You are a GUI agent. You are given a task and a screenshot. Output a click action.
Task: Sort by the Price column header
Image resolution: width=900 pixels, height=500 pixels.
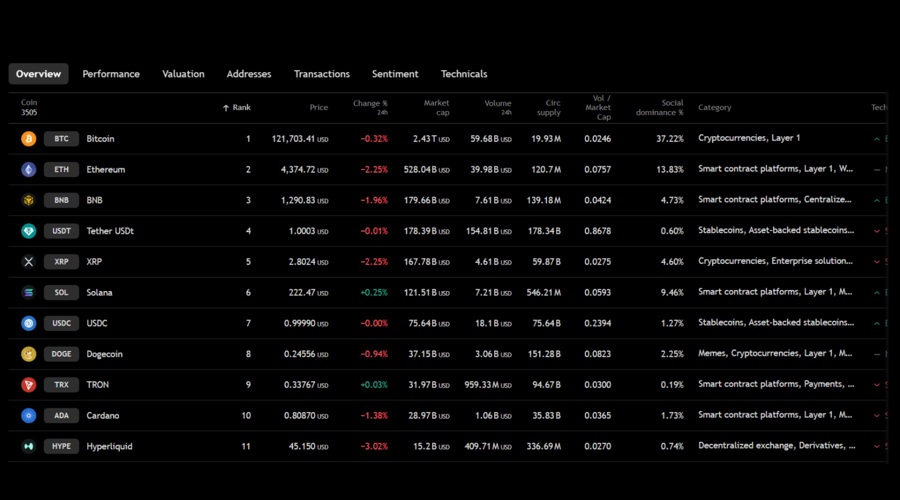point(319,107)
